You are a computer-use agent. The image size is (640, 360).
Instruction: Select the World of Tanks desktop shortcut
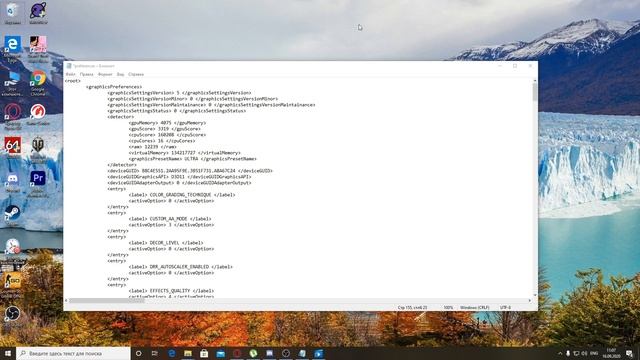coord(38,149)
